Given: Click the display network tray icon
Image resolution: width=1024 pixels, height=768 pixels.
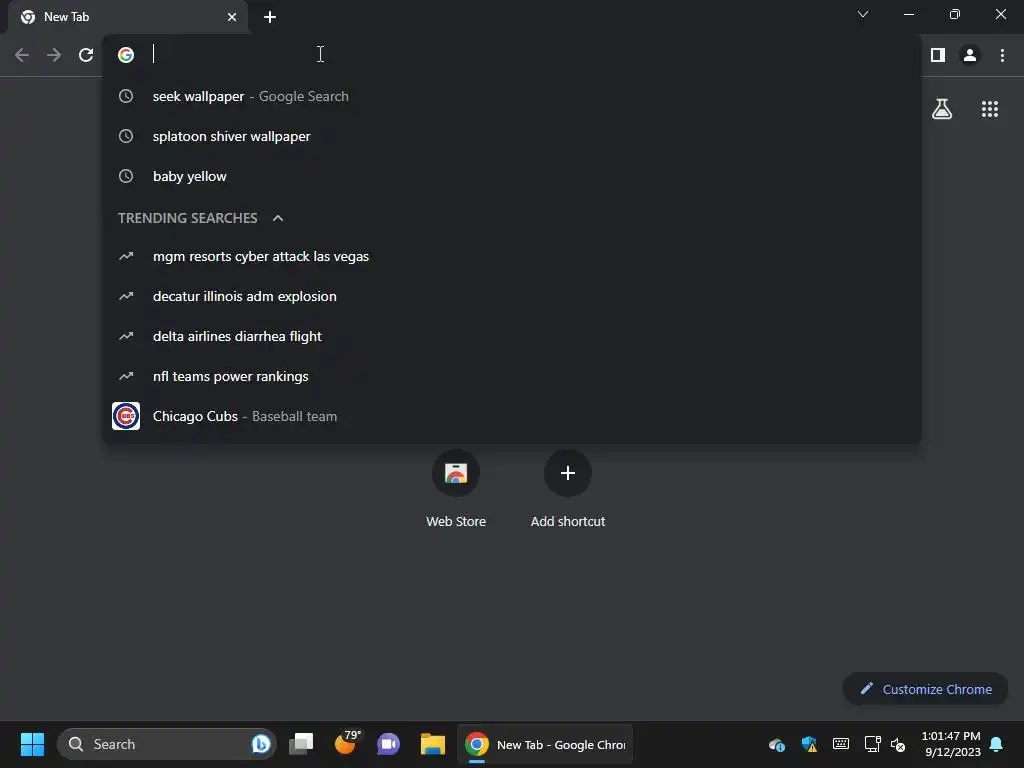Looking at the screenshot, I should 872,744.
